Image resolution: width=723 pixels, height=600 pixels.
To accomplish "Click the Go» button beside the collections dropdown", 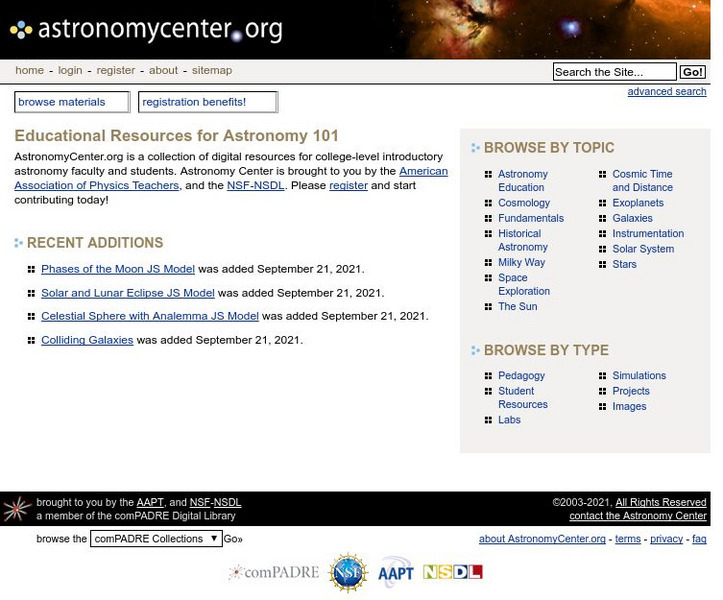I will (233, 539).
